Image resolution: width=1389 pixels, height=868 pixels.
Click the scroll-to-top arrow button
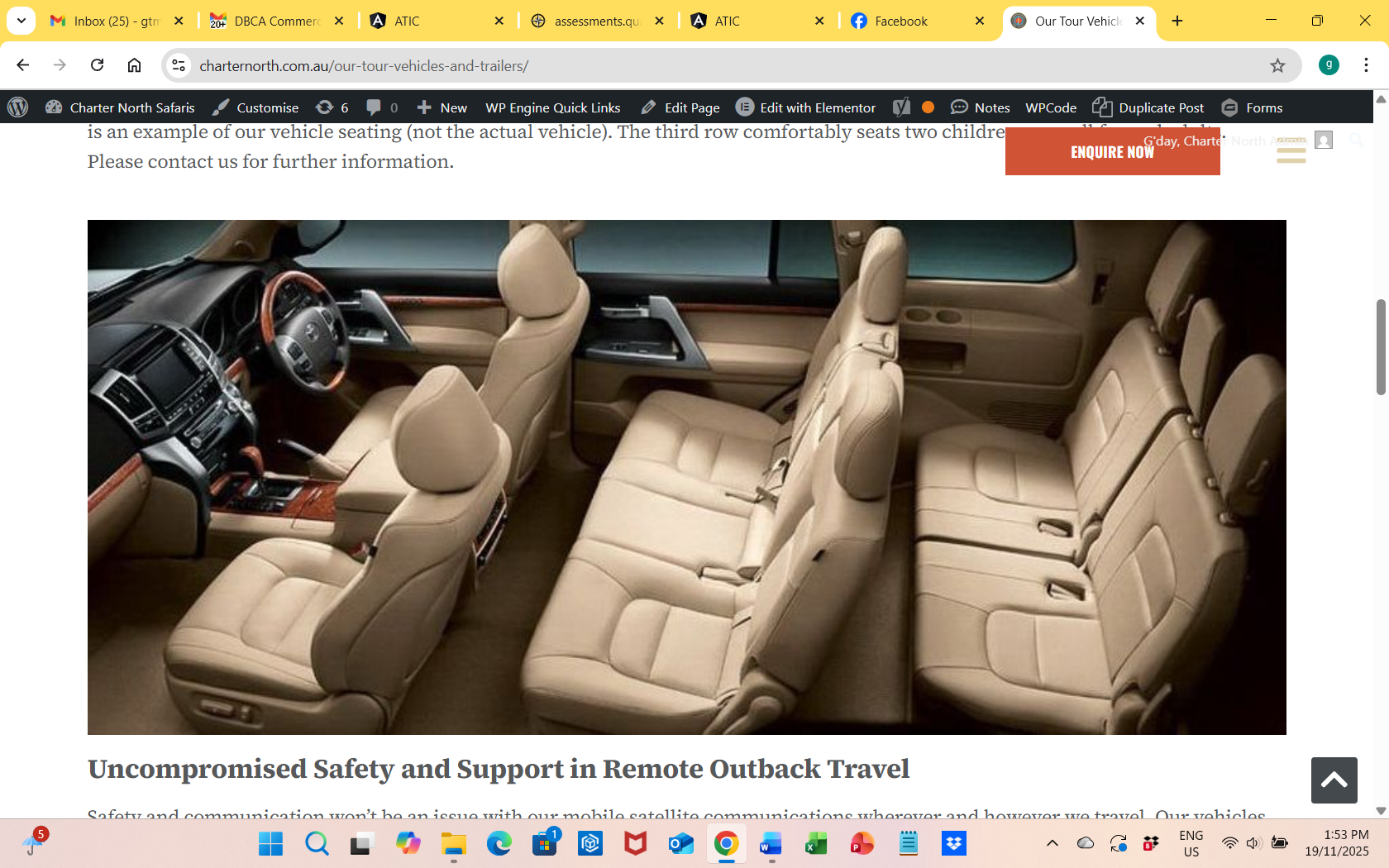click(x=1334, y=780)
